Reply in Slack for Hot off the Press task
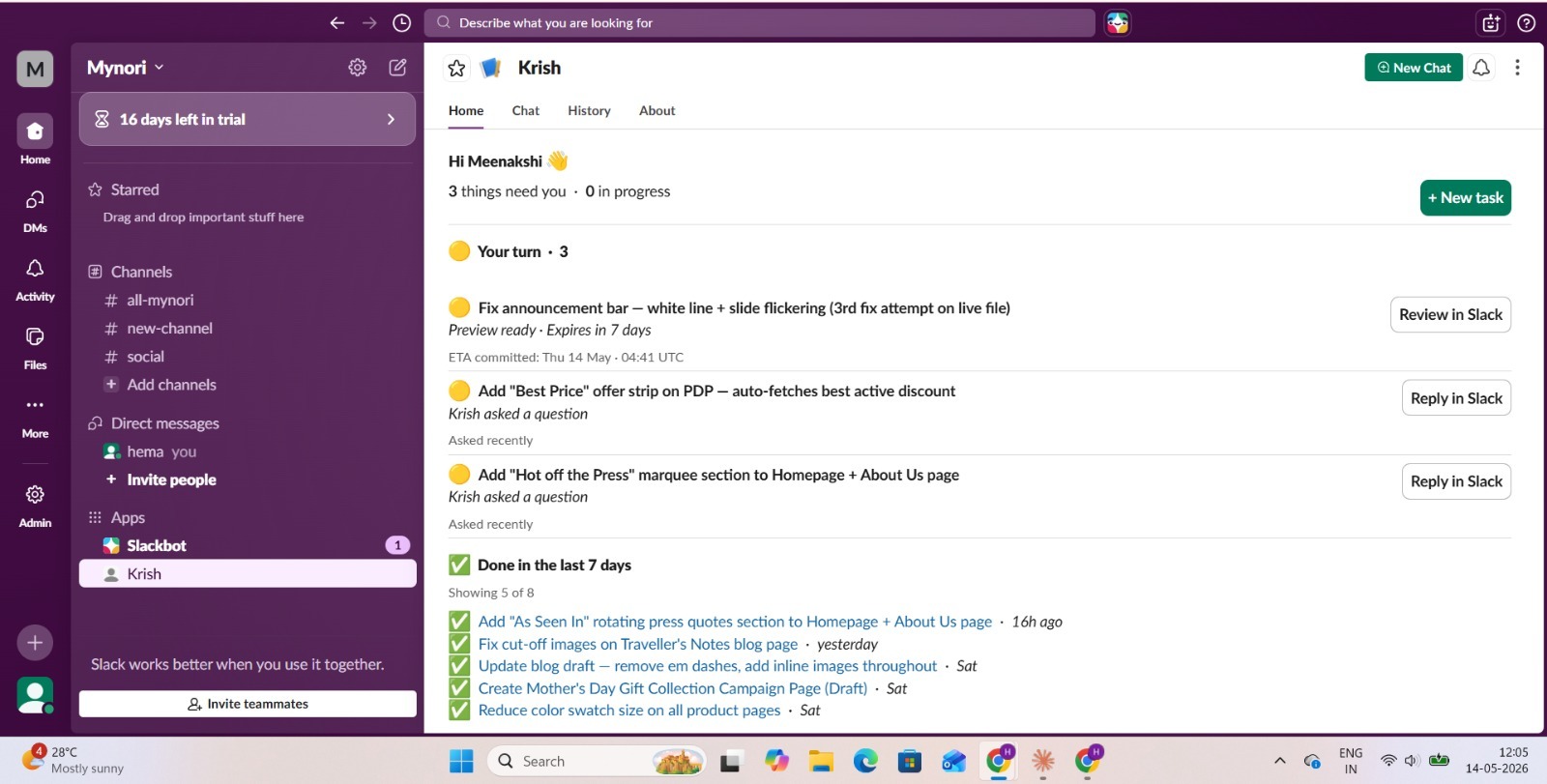The height and width of the screenshot is (784, 1547). (1456, 481)
